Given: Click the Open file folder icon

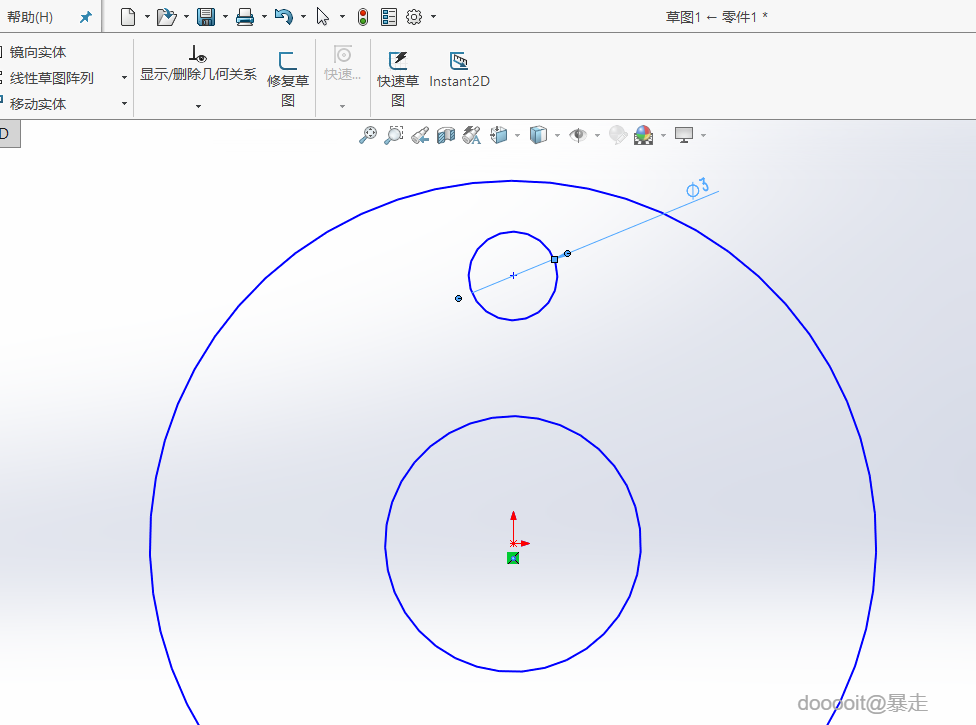Looking at the screenshot, I should pos(166,16).
